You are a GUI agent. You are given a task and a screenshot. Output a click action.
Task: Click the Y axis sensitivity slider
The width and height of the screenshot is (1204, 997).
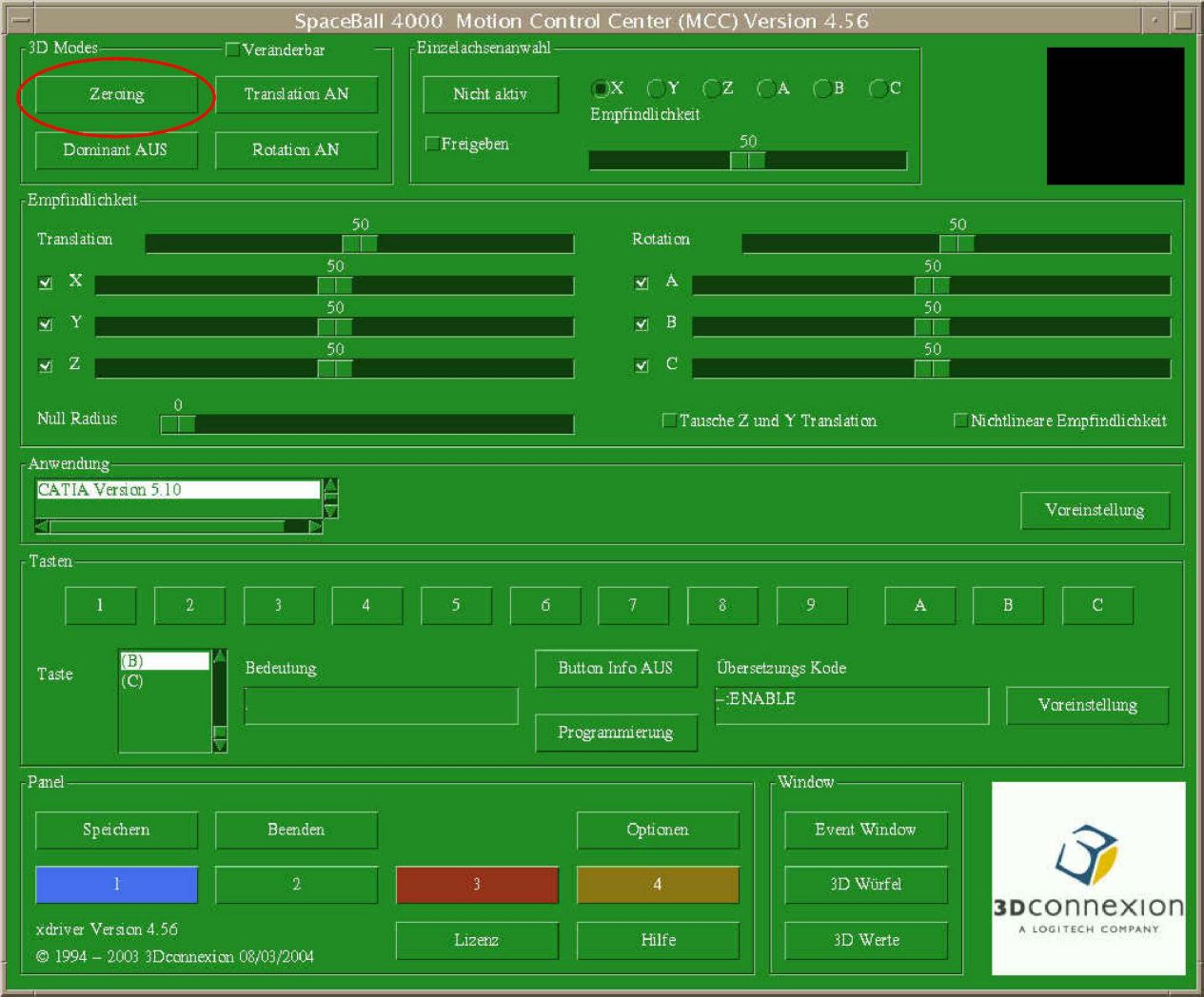(x=335, y=327)
